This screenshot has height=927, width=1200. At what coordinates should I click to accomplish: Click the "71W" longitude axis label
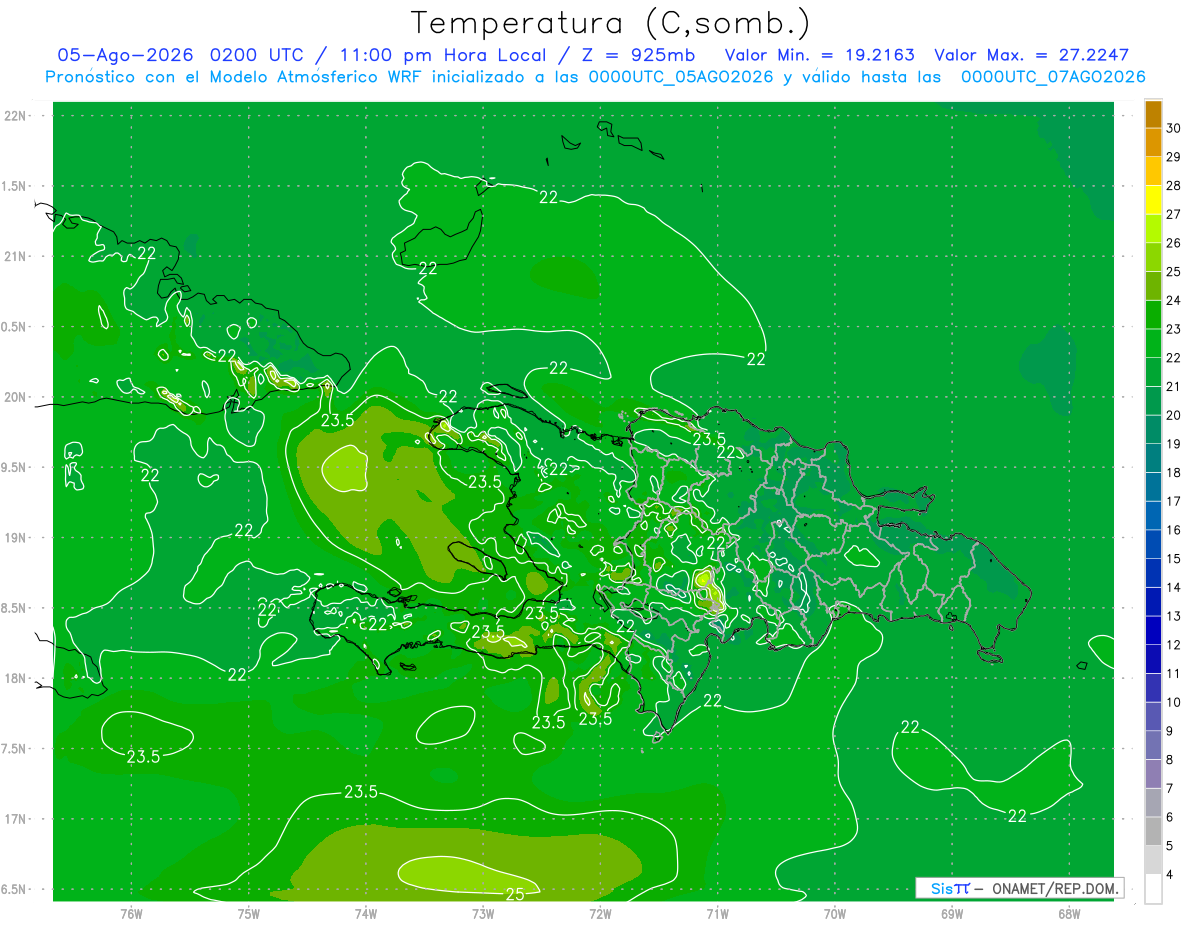click(717, 913)
